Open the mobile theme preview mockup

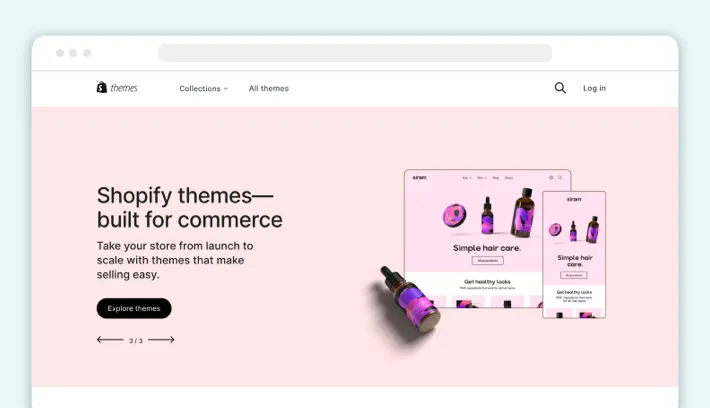tap(574, 254)
